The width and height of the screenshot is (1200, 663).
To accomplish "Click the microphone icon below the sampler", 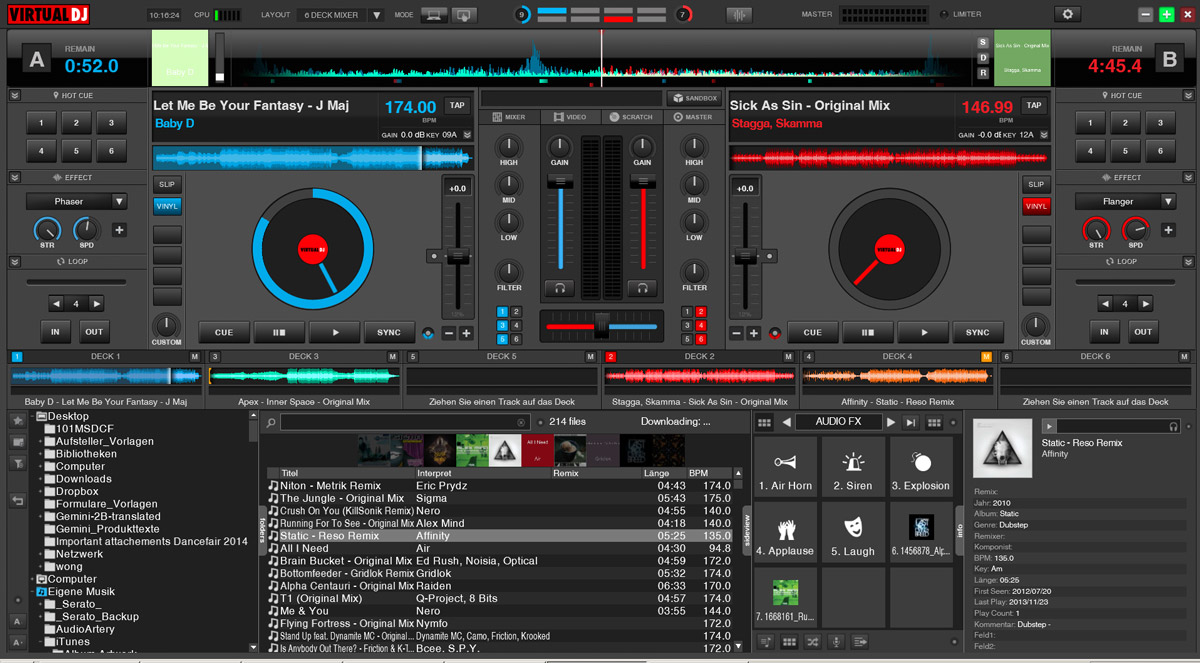I will click(836, 642).
